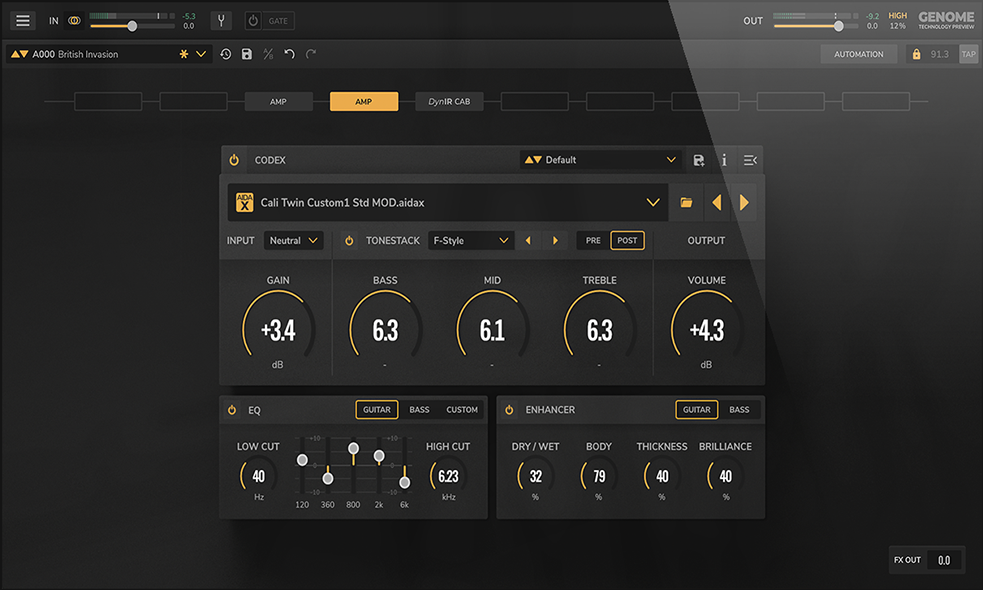Open the hamburger main menu
This screenshot has height=590, width=983.
[23, 21]
